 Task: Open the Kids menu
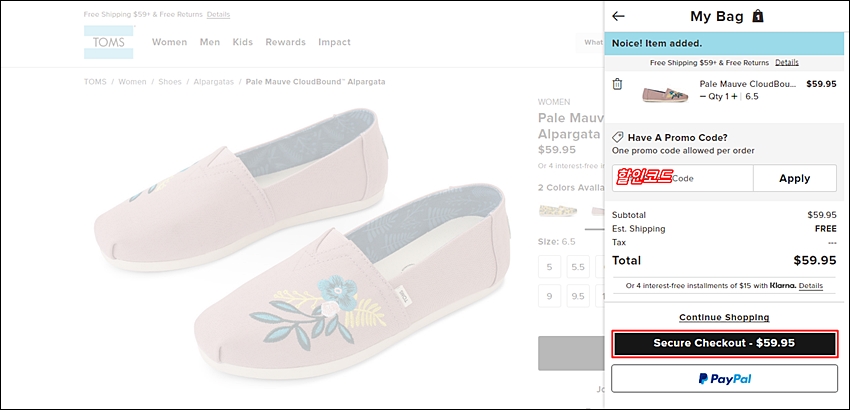point(243,42)
